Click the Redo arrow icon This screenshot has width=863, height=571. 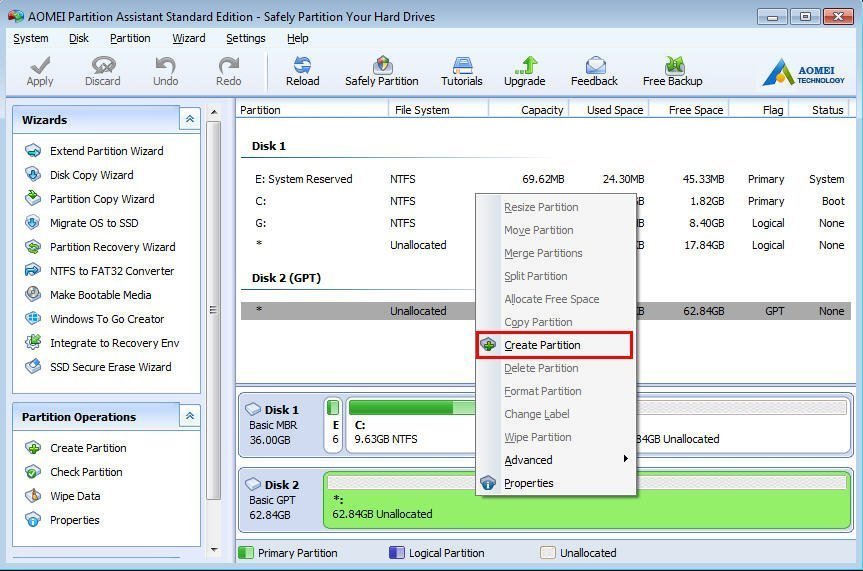tap(228, 66)
